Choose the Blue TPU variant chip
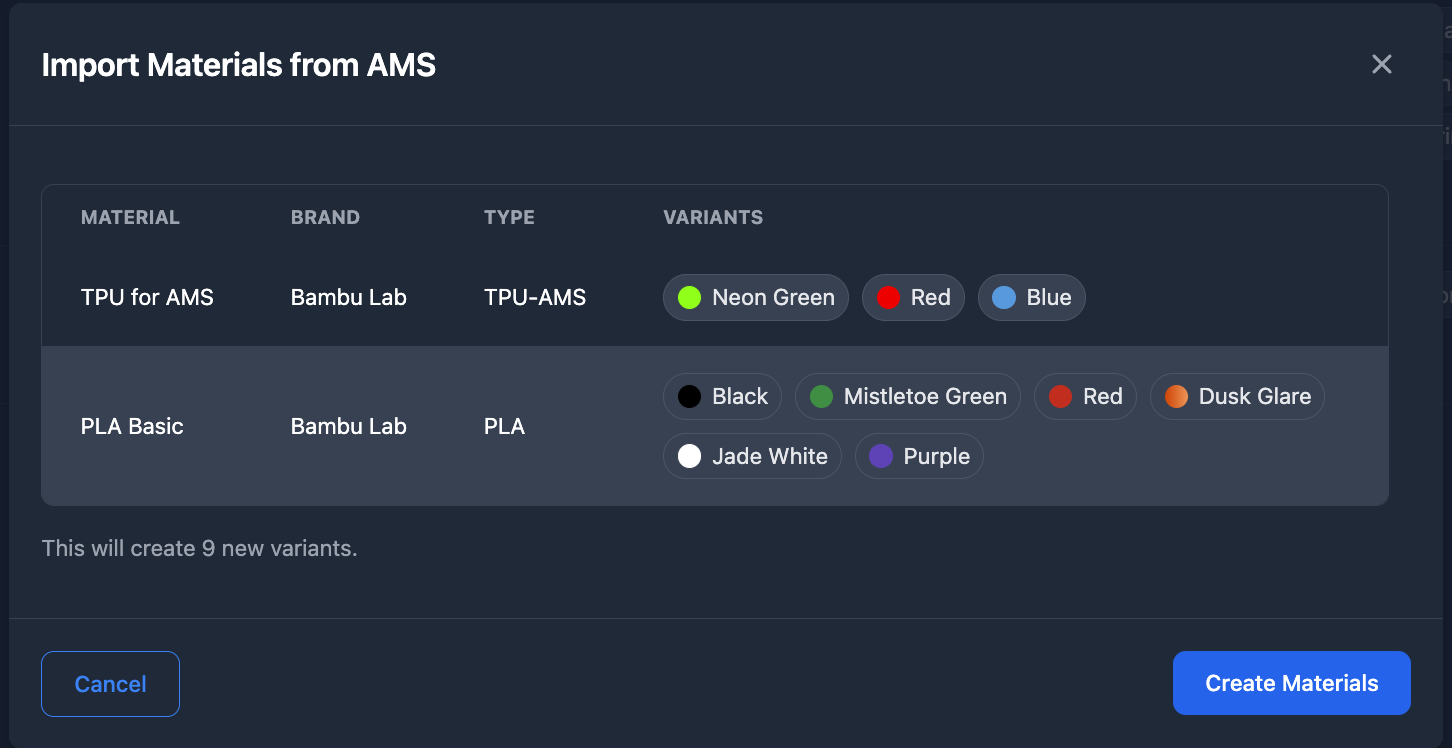Viewport: 1452px width, 748px height. (x=1031, y=298)
